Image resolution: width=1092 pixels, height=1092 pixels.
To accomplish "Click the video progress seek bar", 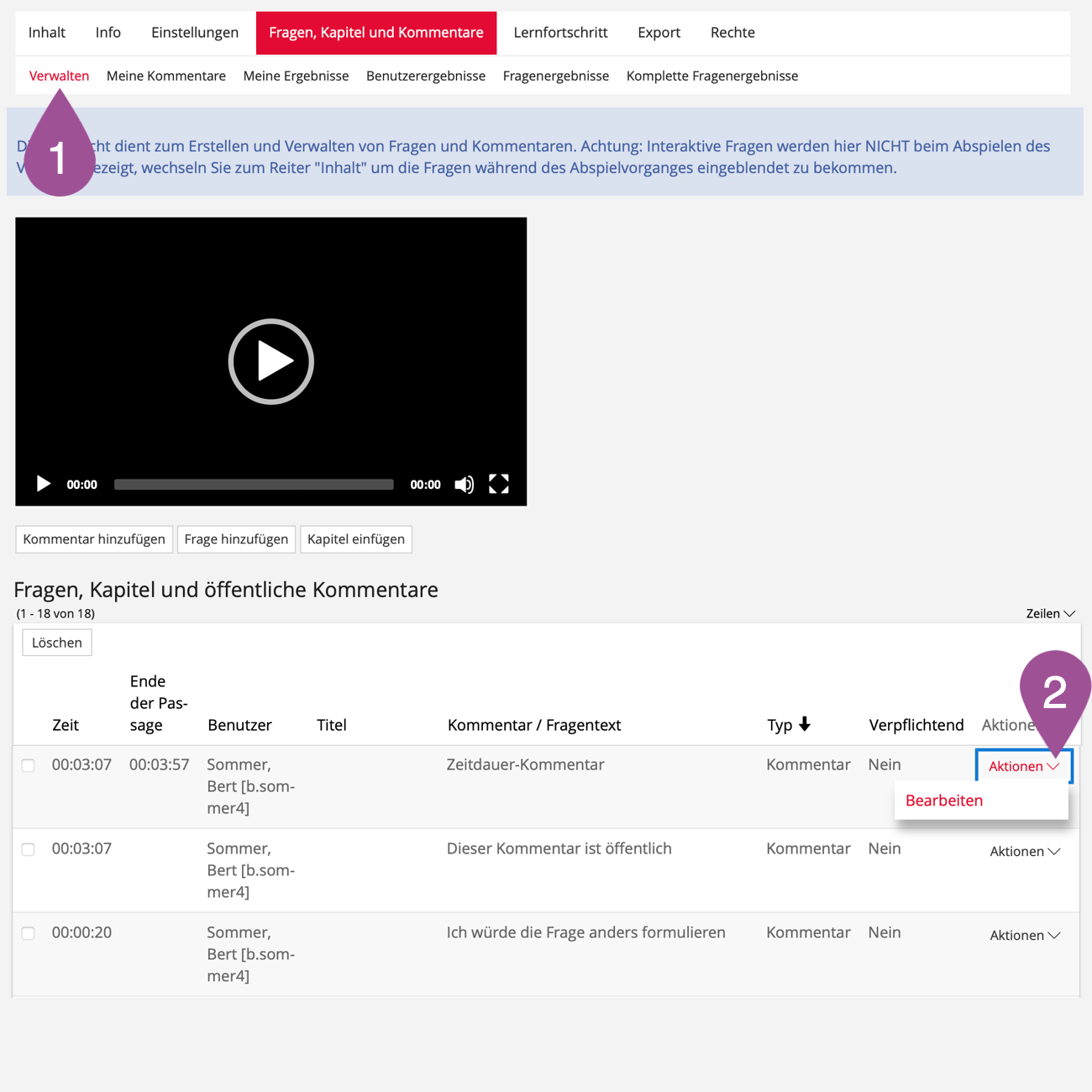I will tap(254, 485).
